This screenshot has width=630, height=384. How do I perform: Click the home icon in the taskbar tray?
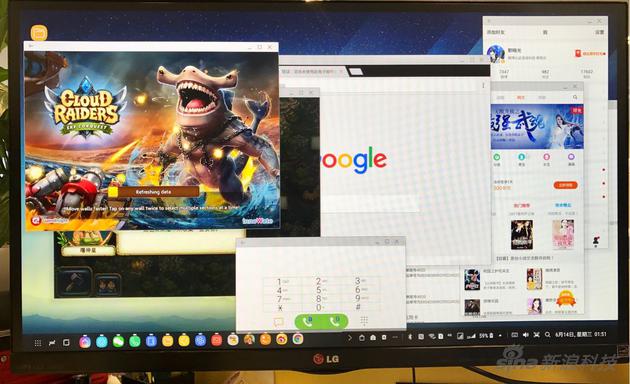[373, 338]
